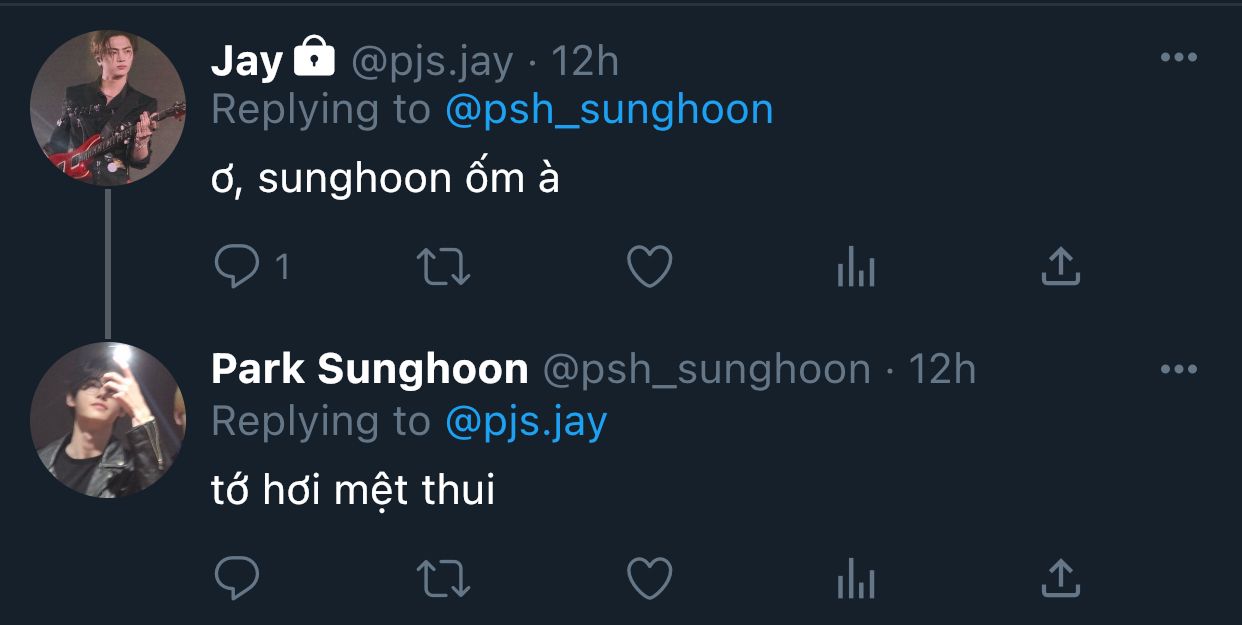
Task: Open Park Sunghoon's profile picture
Action: (108, 420)
